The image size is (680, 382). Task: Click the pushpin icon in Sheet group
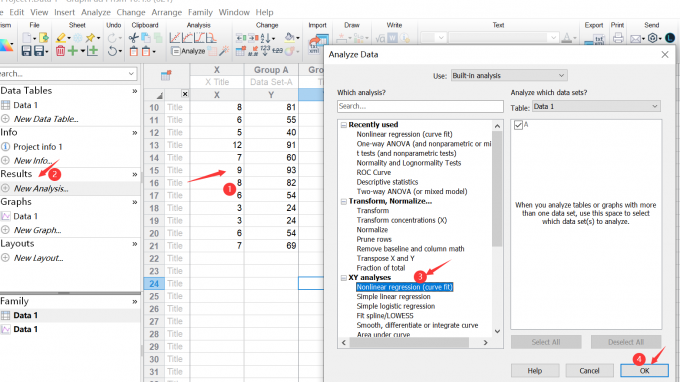90,38
